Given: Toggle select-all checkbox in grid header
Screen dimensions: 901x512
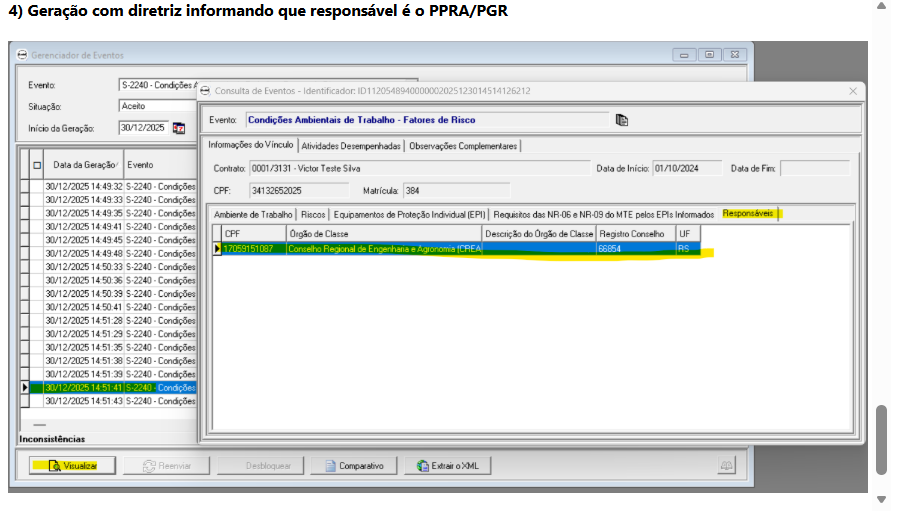Looking at the screenshot, I should [37, 165].
